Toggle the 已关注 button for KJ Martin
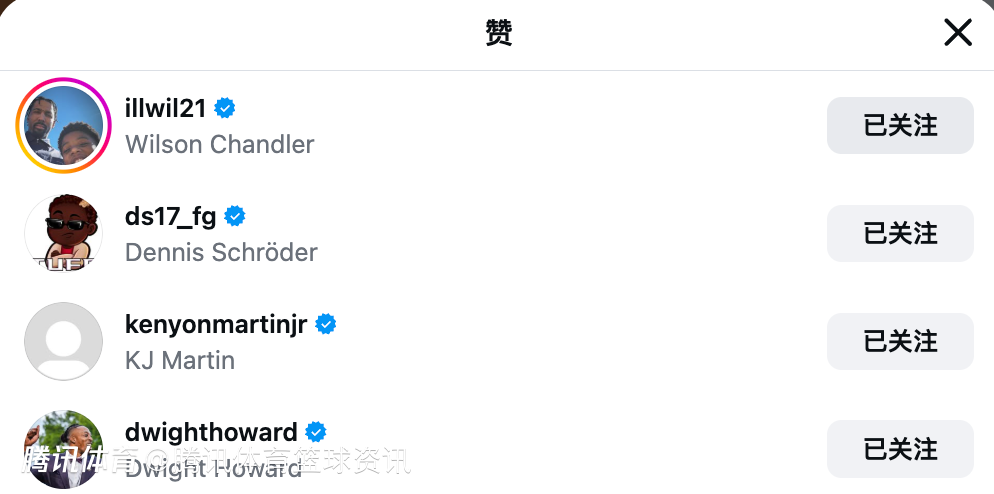The width and height of the screenshot is (994, 494). (900, 342)
